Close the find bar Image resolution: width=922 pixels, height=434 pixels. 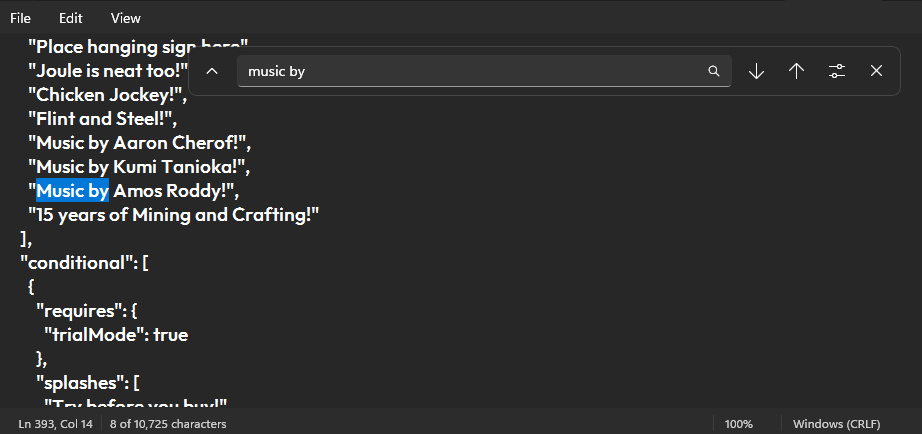point(876,71)
